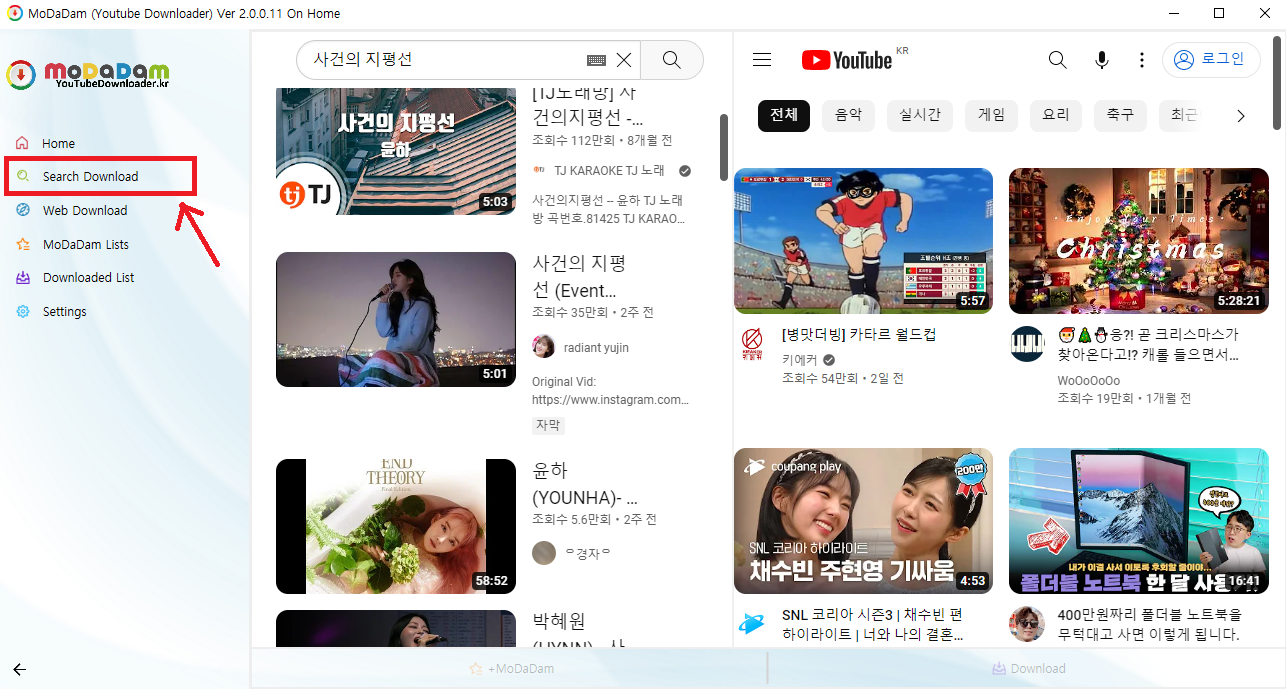
Task: Open Home in the sidebar
Action: (x=58, y=144)
